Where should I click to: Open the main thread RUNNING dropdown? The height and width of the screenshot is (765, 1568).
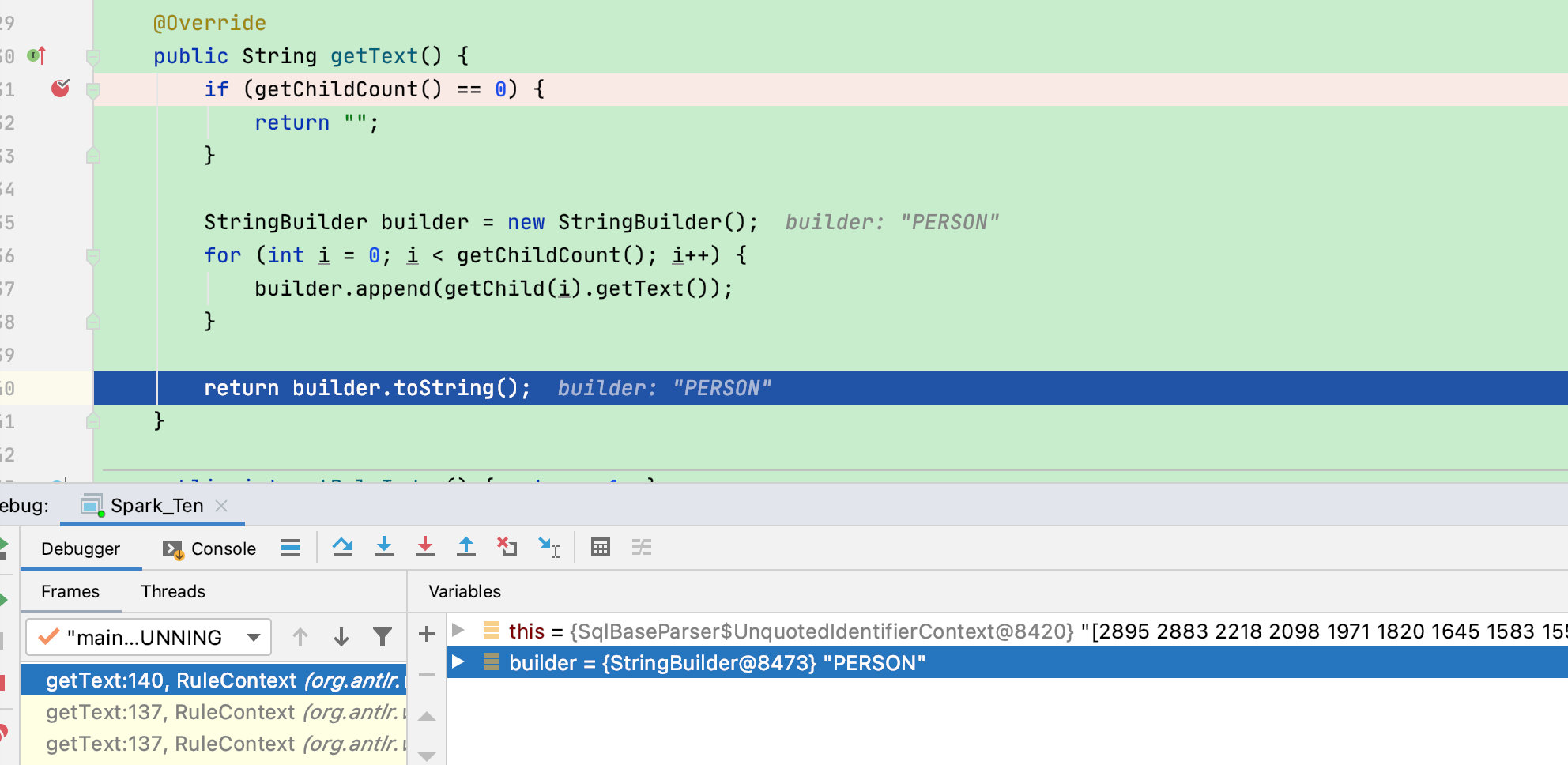coord(149,637)
